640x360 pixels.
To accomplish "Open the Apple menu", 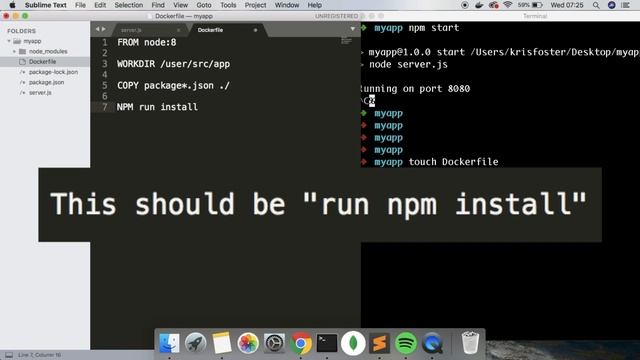I will (x=12, y=5).
